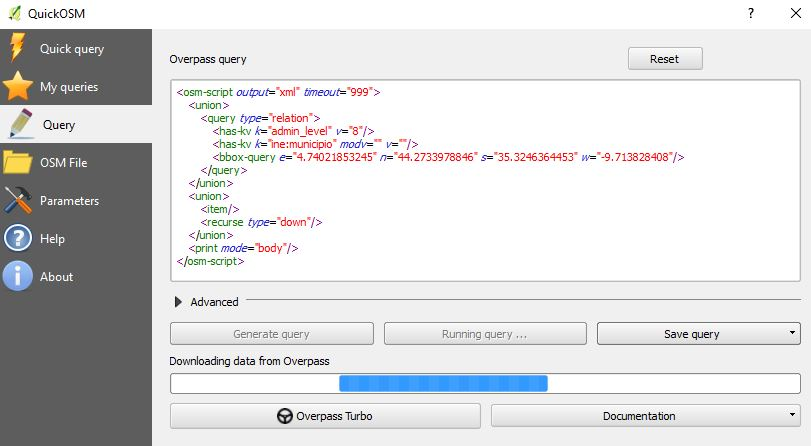Click the download progress bar
This screenshot has height=446, width=811.
click(x=485, y=383)
